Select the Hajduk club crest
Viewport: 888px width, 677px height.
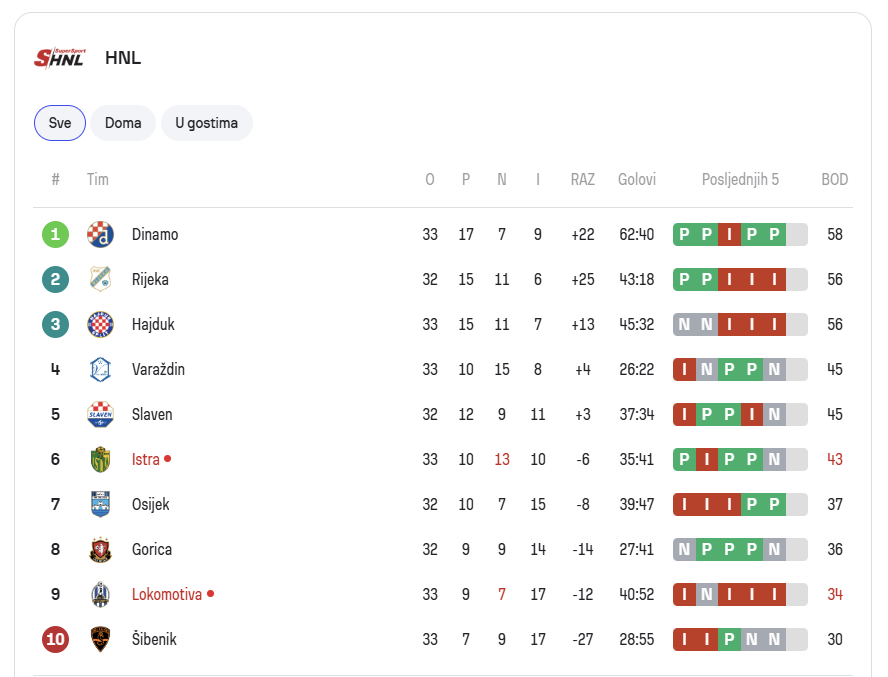coord(100,325)
